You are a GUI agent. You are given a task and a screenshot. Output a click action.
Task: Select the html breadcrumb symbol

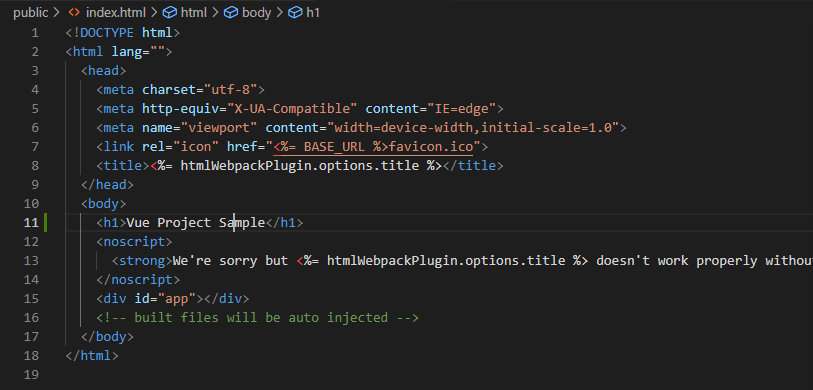193,12
